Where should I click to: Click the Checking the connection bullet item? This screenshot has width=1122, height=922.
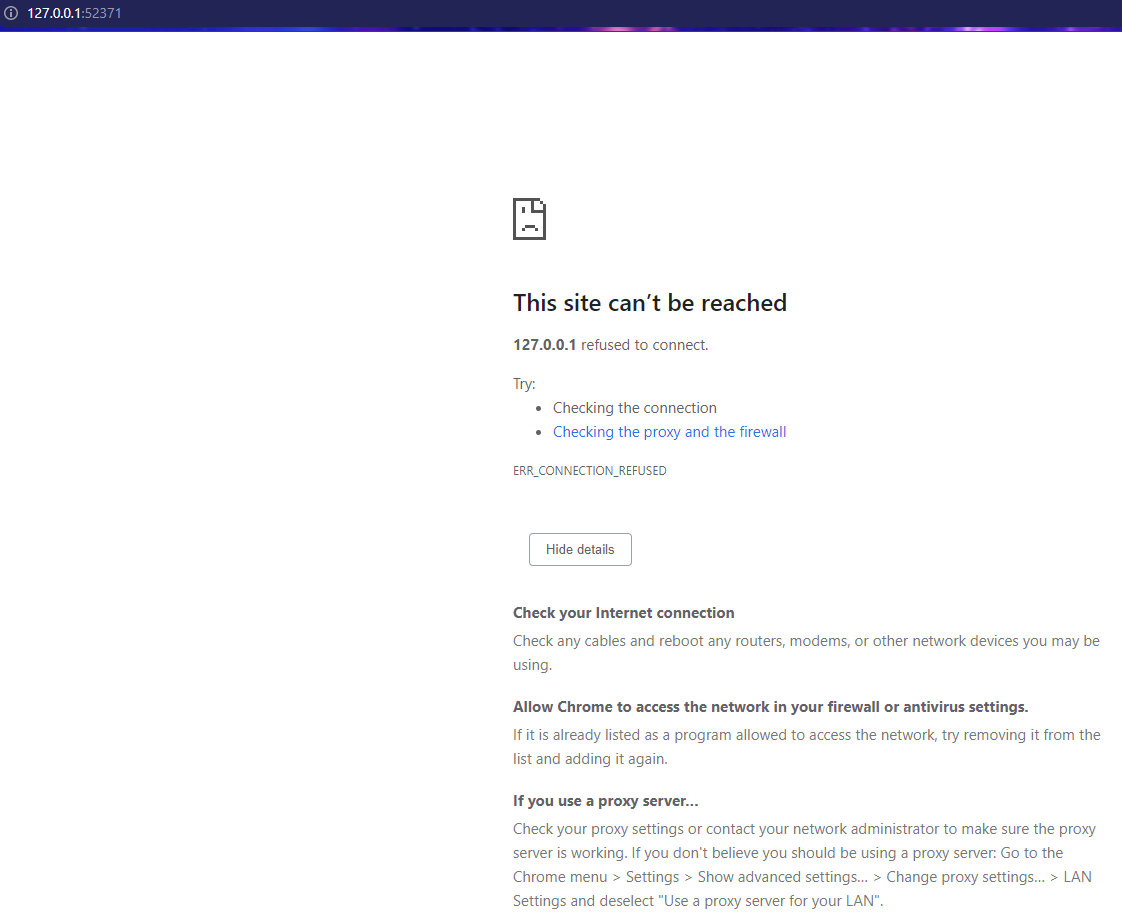pyautogui.click(x=634, y=407)
